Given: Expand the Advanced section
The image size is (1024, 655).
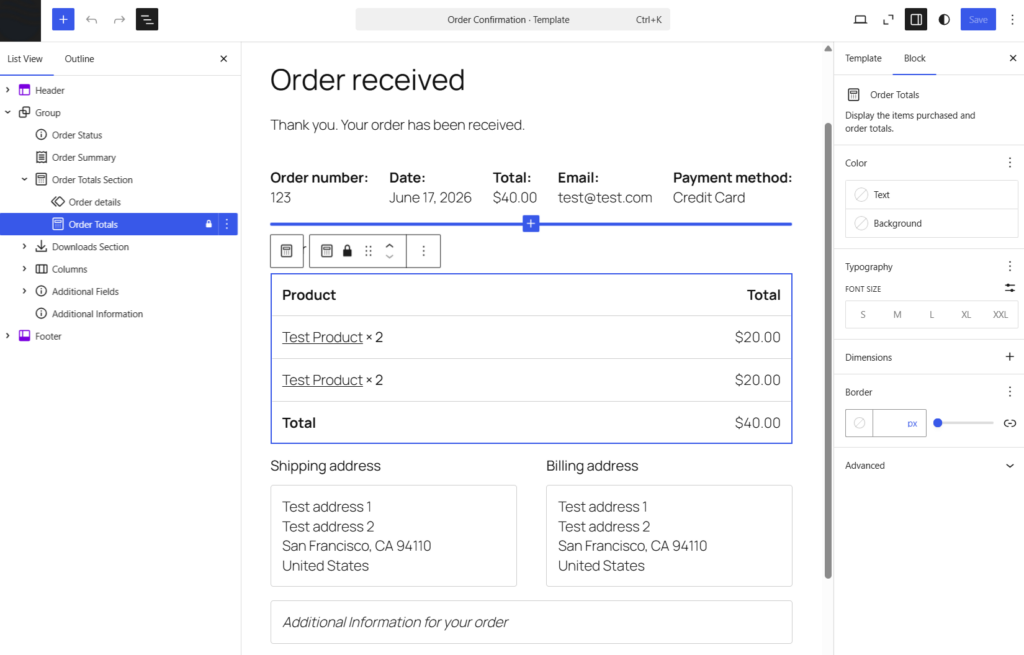Looking at the screenshot, I should tap(931, 466).
